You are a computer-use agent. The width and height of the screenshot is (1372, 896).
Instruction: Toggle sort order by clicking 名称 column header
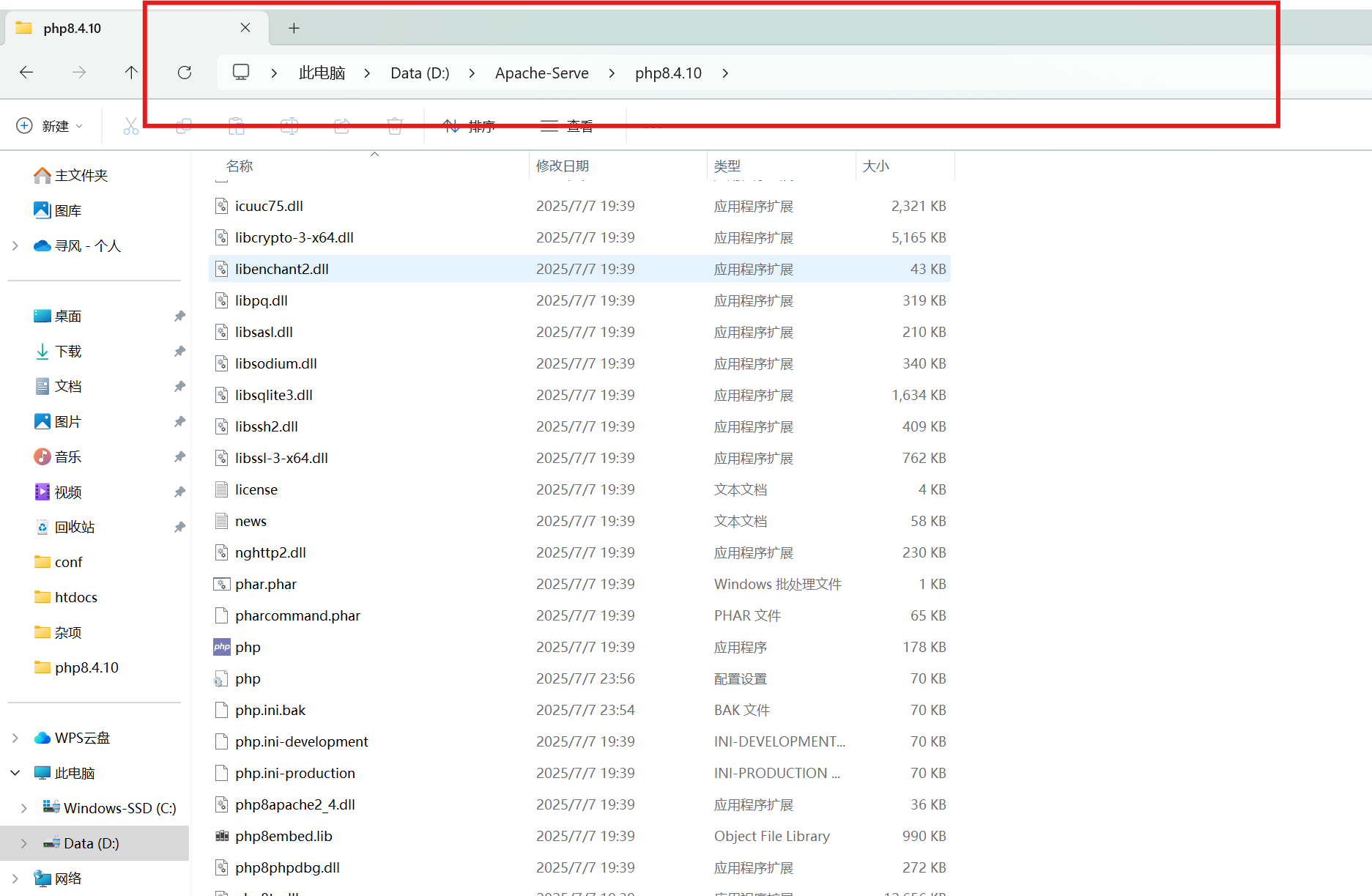[239, 166]
